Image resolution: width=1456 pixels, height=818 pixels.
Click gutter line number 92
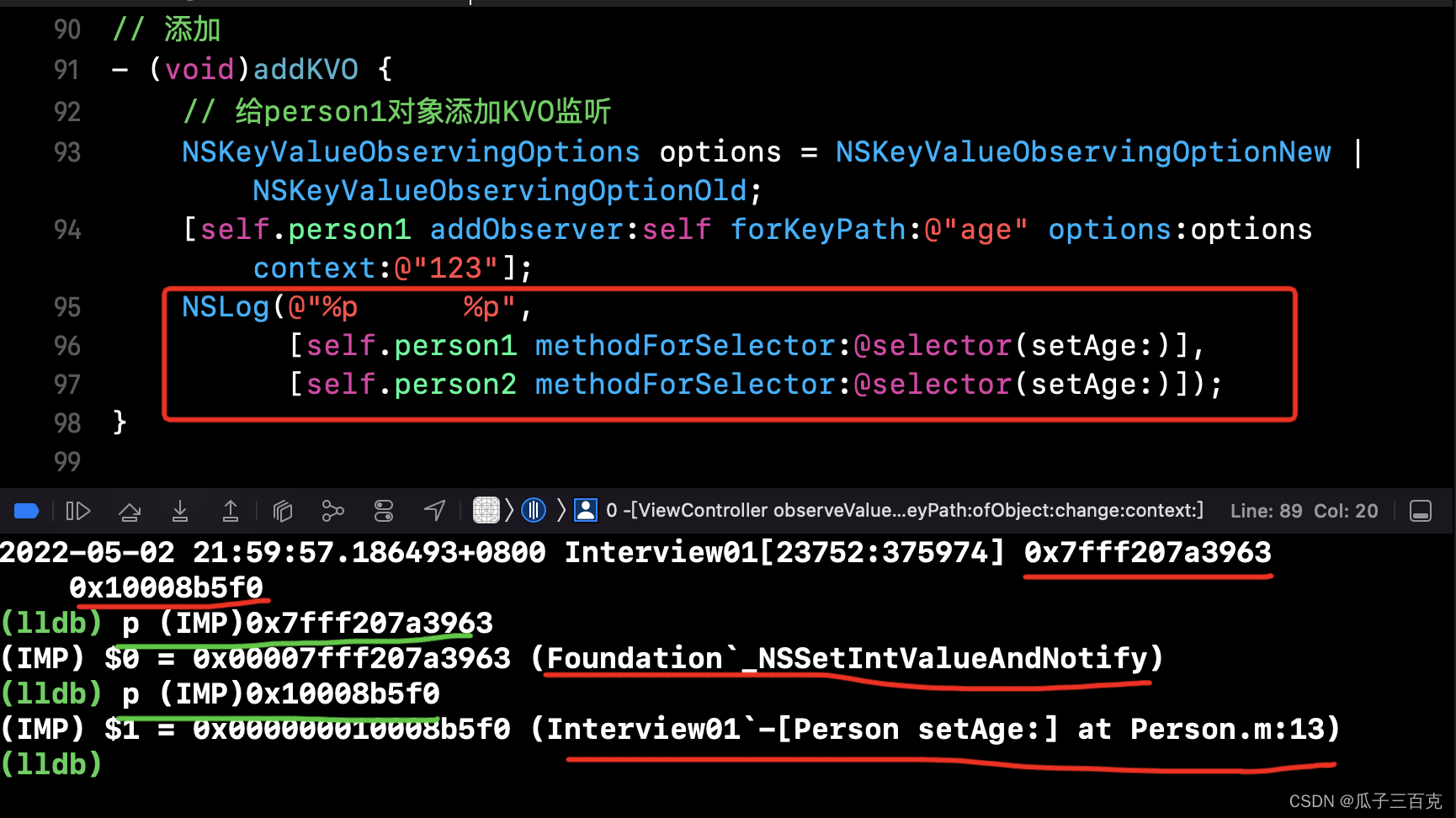coord(67,111)
